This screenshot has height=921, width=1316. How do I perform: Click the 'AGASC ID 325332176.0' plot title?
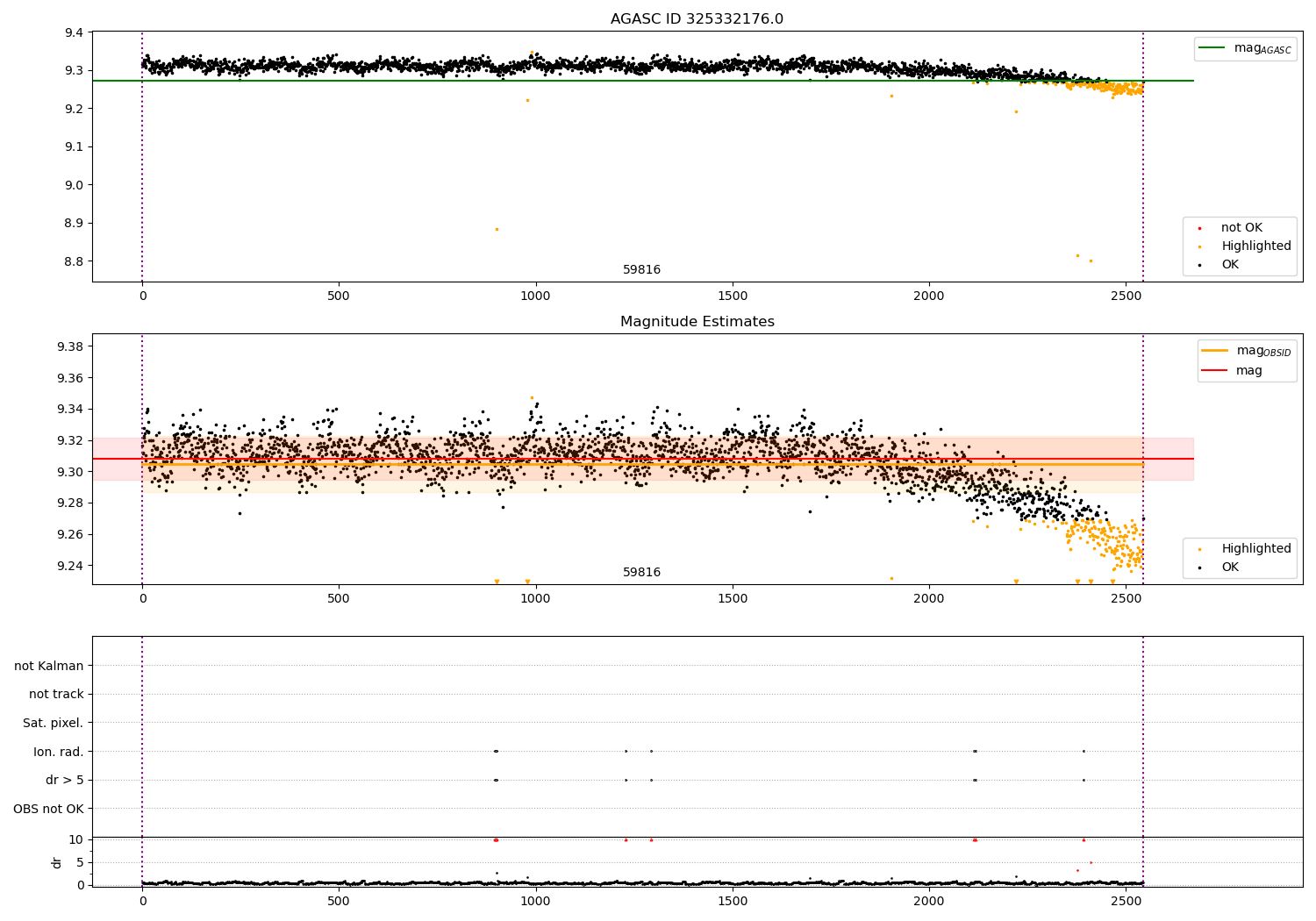coord(697,19)
